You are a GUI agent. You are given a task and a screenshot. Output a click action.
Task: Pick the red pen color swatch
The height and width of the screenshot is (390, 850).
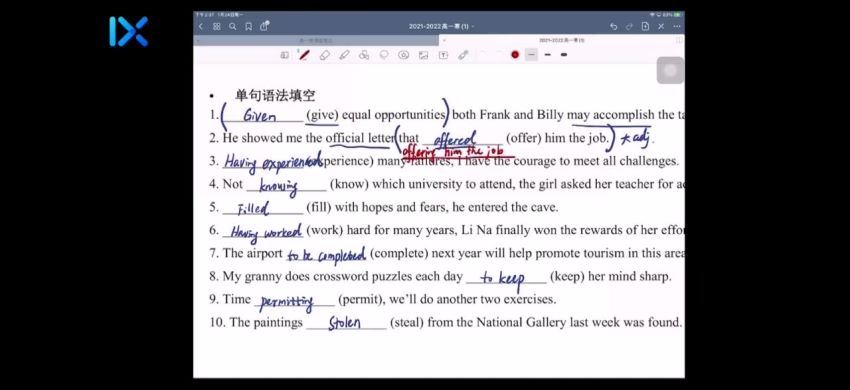coord(515,55)
